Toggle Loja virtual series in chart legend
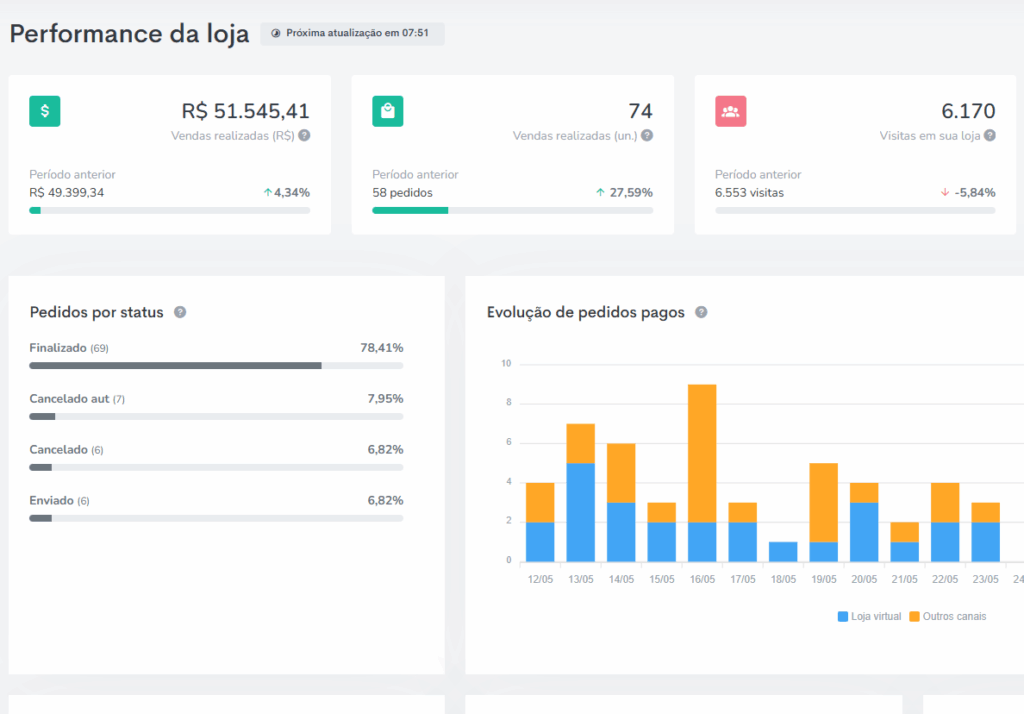The width and height of the screenshot is (1024, 714). [869, 616]
